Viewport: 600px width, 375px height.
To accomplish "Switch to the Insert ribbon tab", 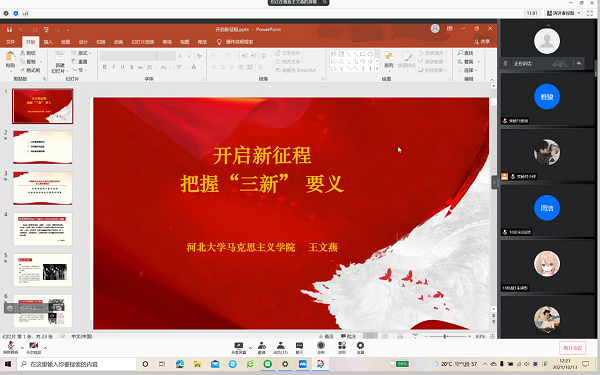I will [48, 42].
